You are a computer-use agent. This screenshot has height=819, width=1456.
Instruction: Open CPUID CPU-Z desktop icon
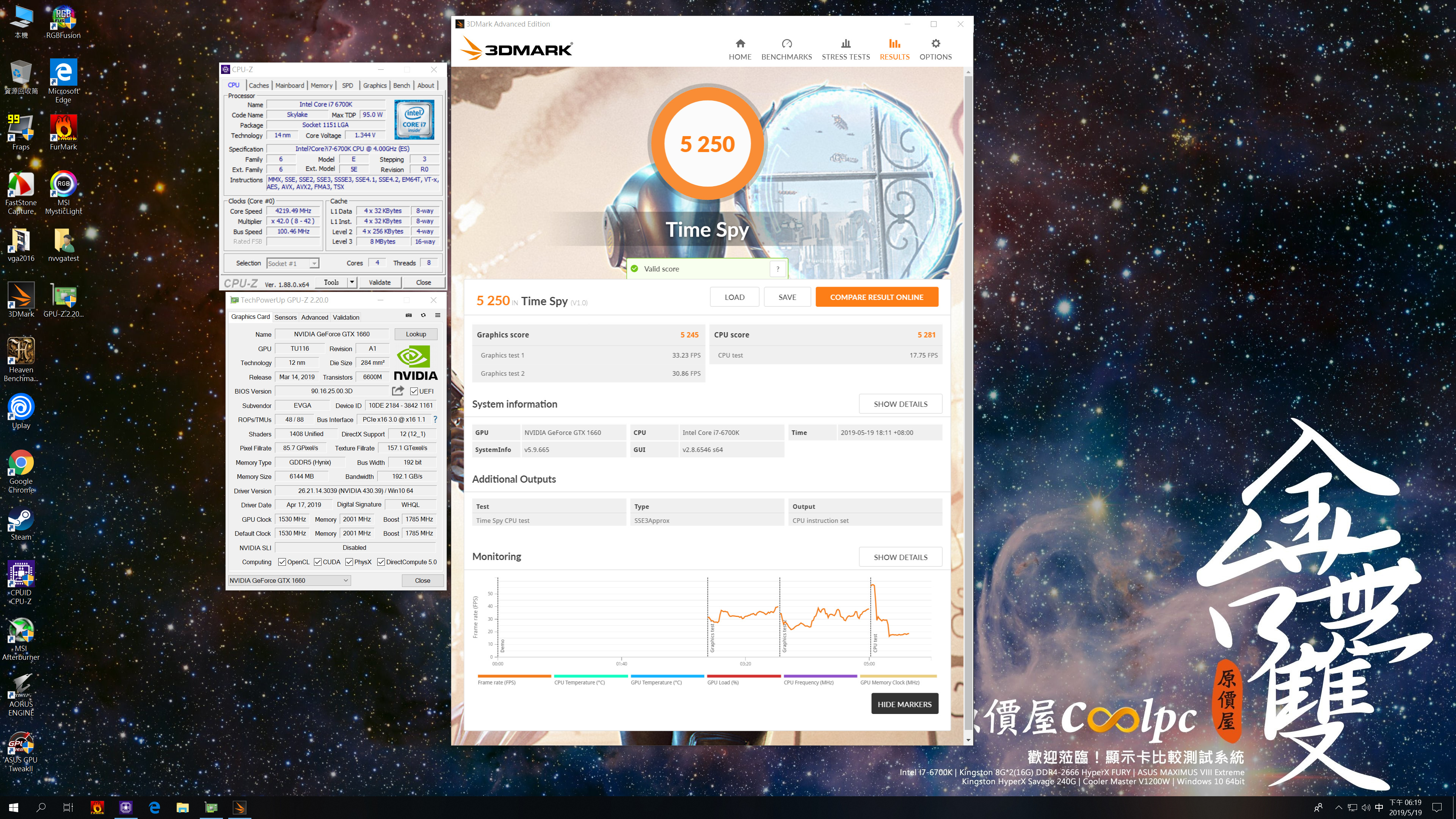click(x=21, y=583)
